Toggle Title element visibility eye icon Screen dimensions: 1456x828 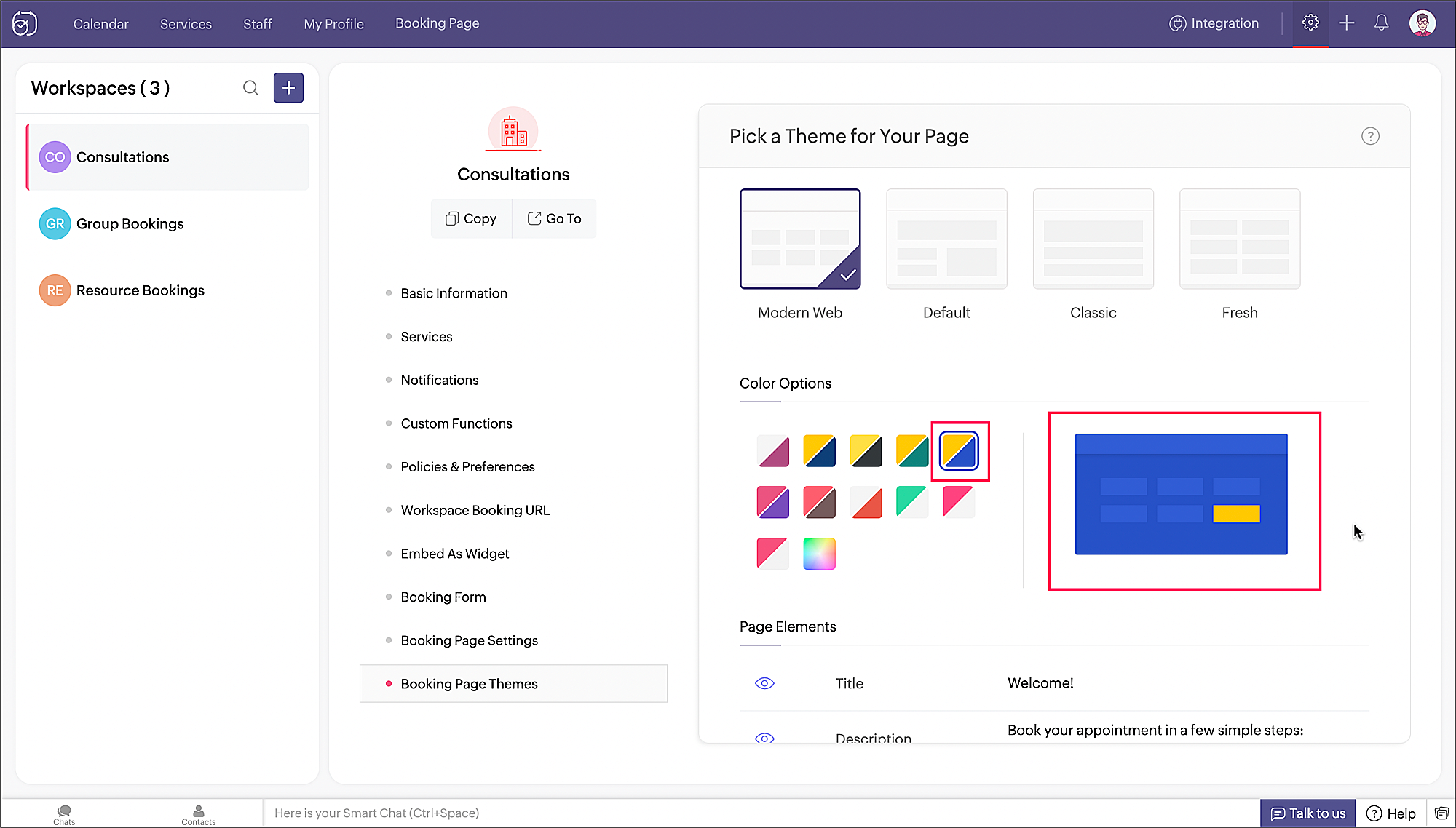(x=764, y=683)
